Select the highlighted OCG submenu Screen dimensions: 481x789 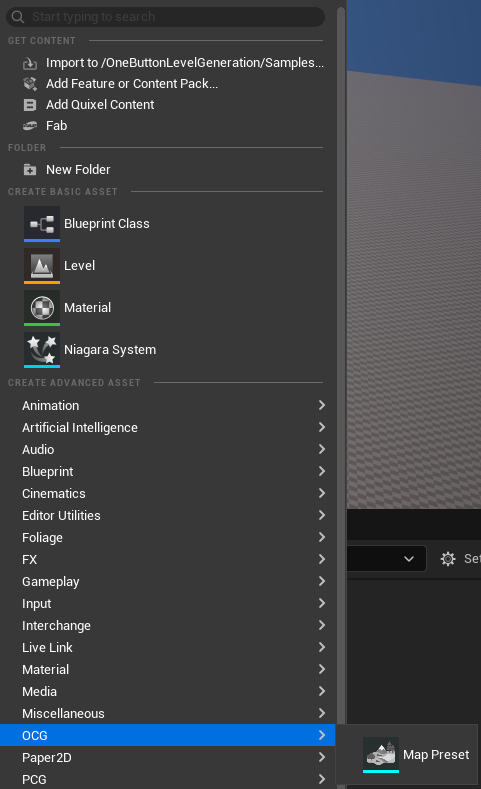pos(168,736)
